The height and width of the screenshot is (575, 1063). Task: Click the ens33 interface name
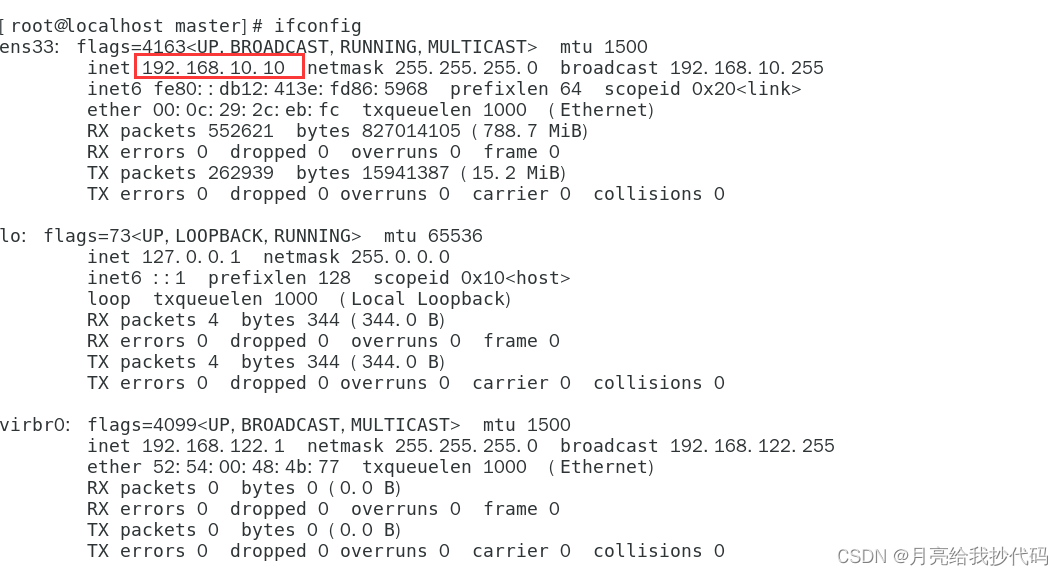pos(27,47)
